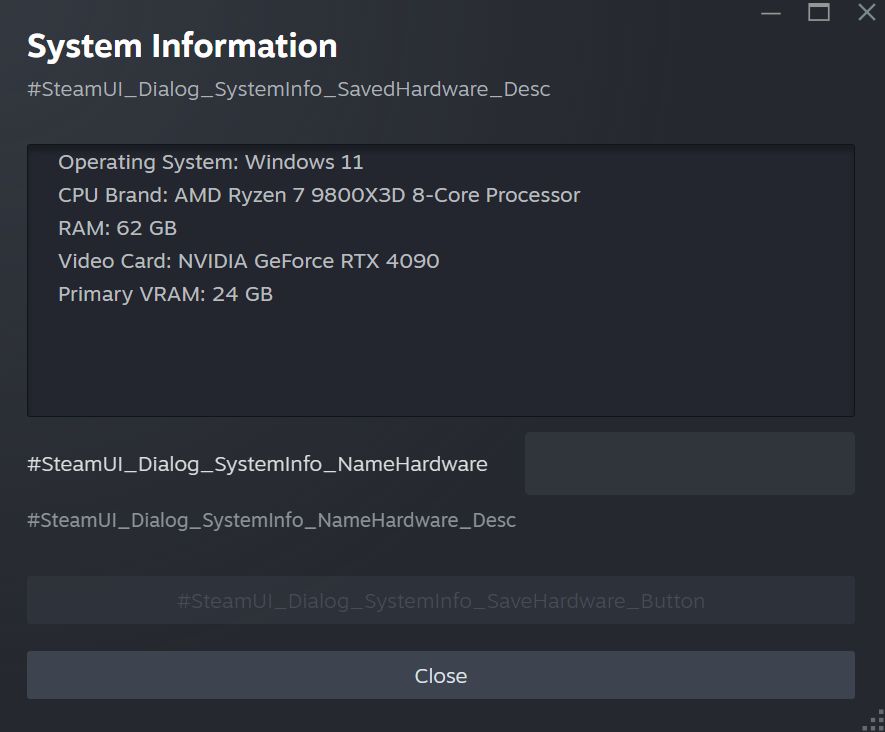Click the 'Video Card' label text
The width and height of the screenshot is (885, 732).
(x=115, y=261)
